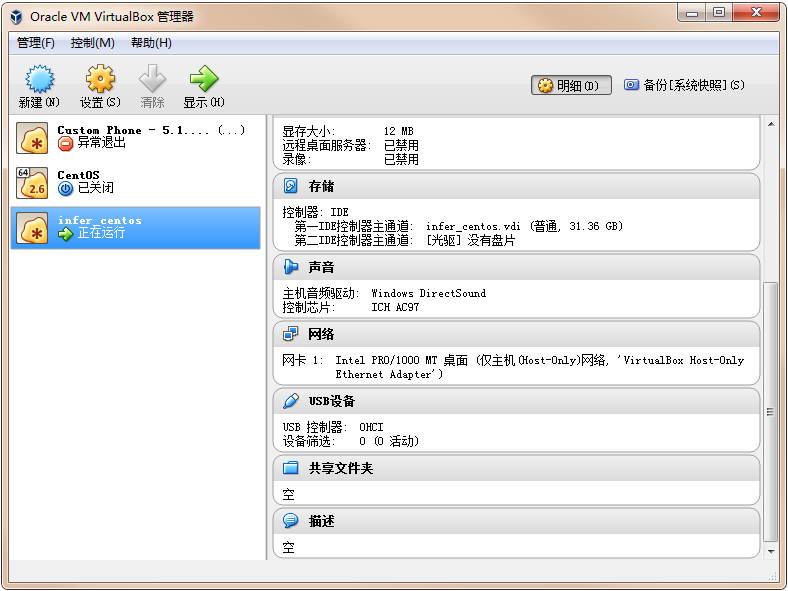Click the 网络 network section icon
The image size is (788, 591).
click(290, 334)
